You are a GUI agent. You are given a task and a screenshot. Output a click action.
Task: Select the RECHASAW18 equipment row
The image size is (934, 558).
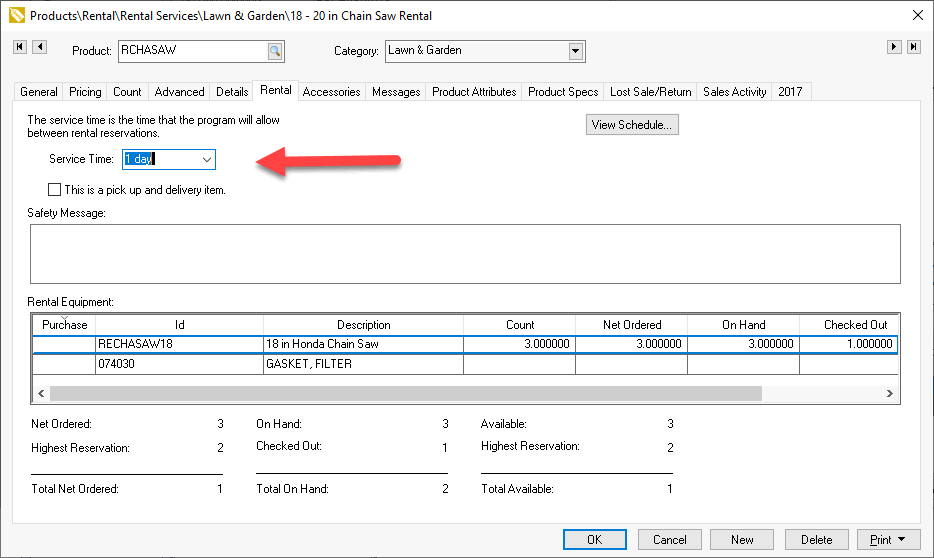180,344
